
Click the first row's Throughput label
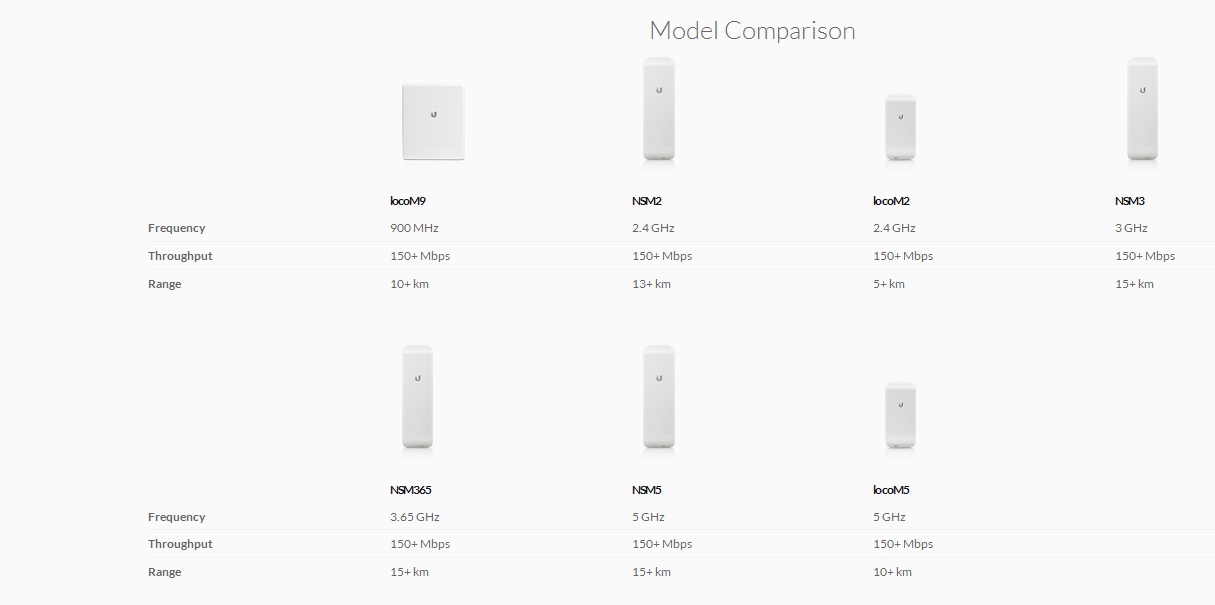click(180, 256)
